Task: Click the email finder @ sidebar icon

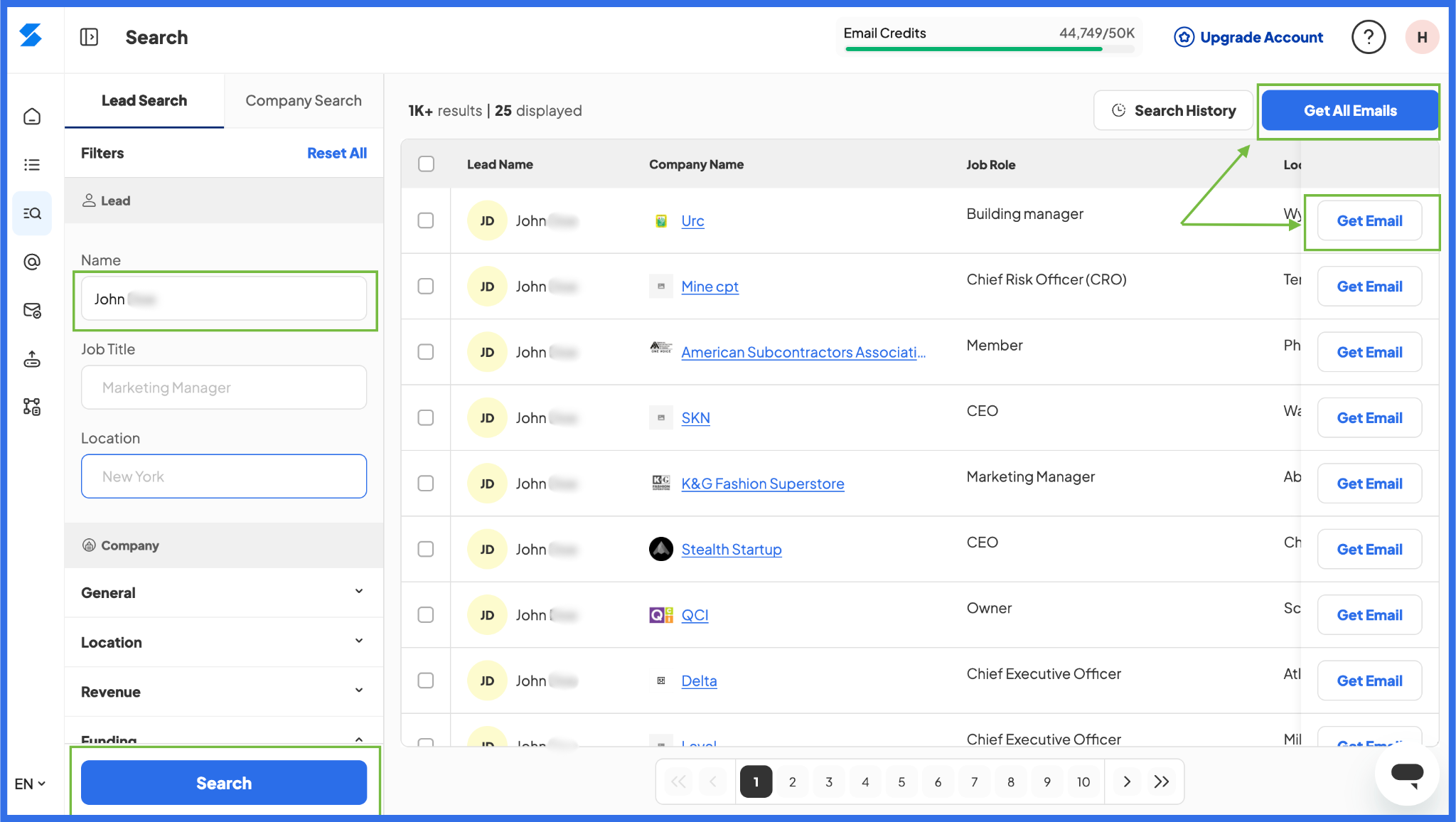Action: pos(32,262)
